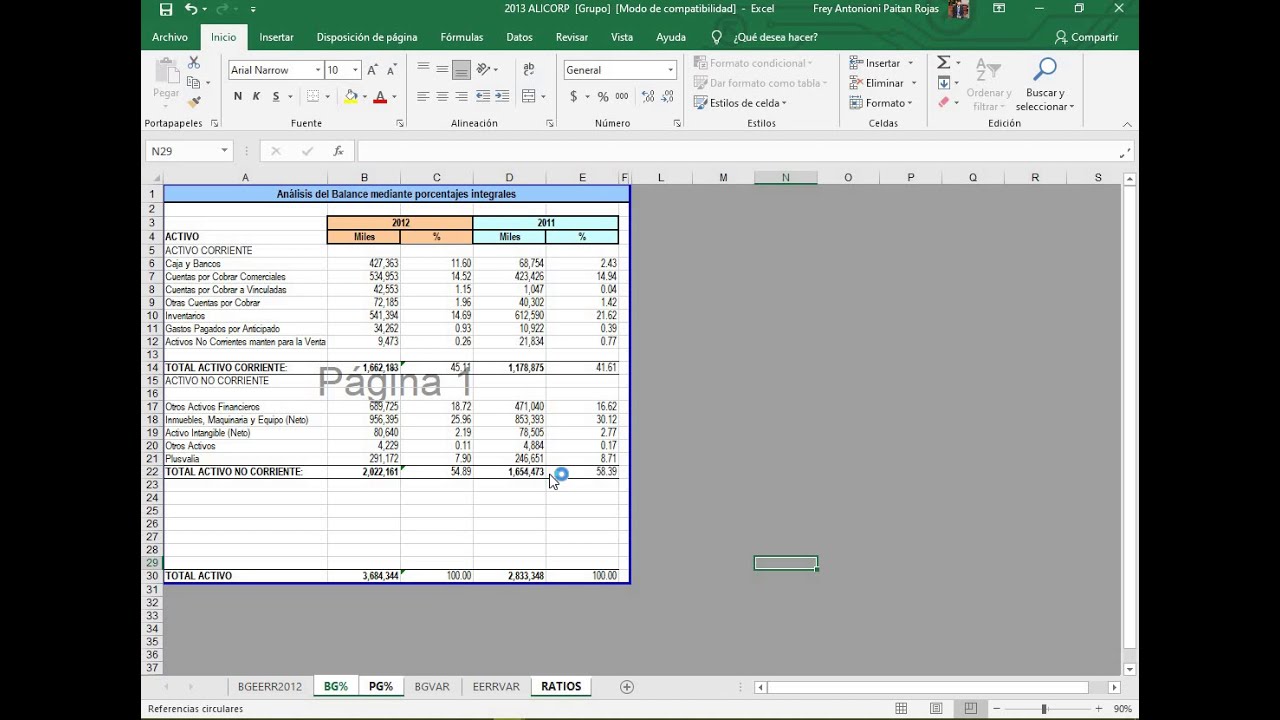Click the Cut scissors icon
This screenshot has height=720, width=1280.
[x=194, y=63]
